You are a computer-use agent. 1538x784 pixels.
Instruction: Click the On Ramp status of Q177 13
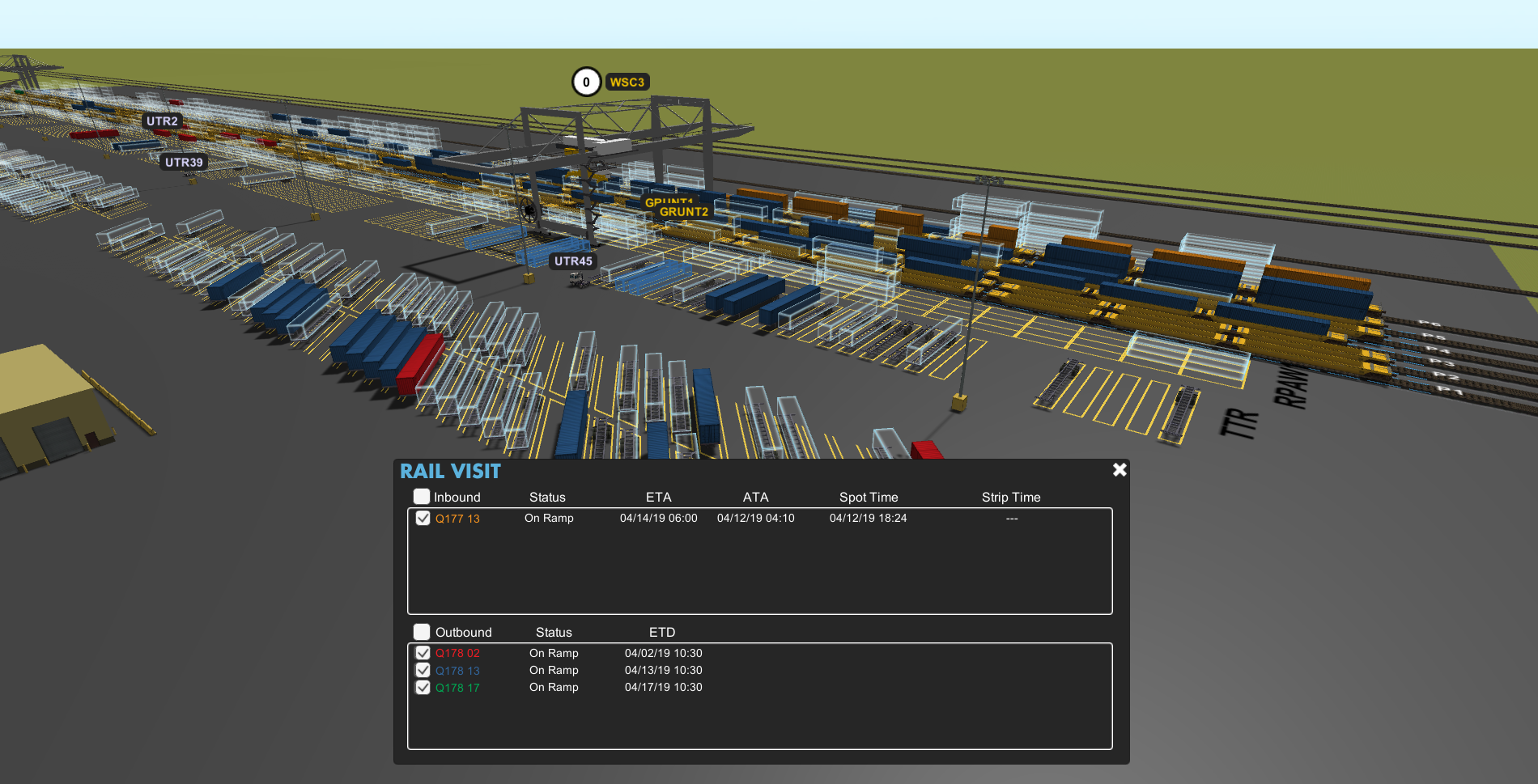pyautogui.click(x=549, y=518)
